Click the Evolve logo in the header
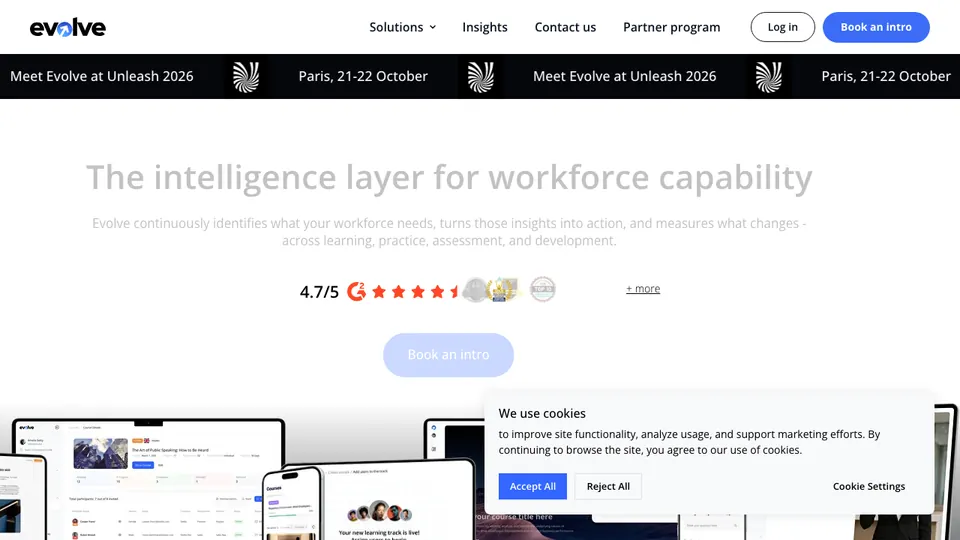This screenshot has width=960, height=540. click(67, 27)
